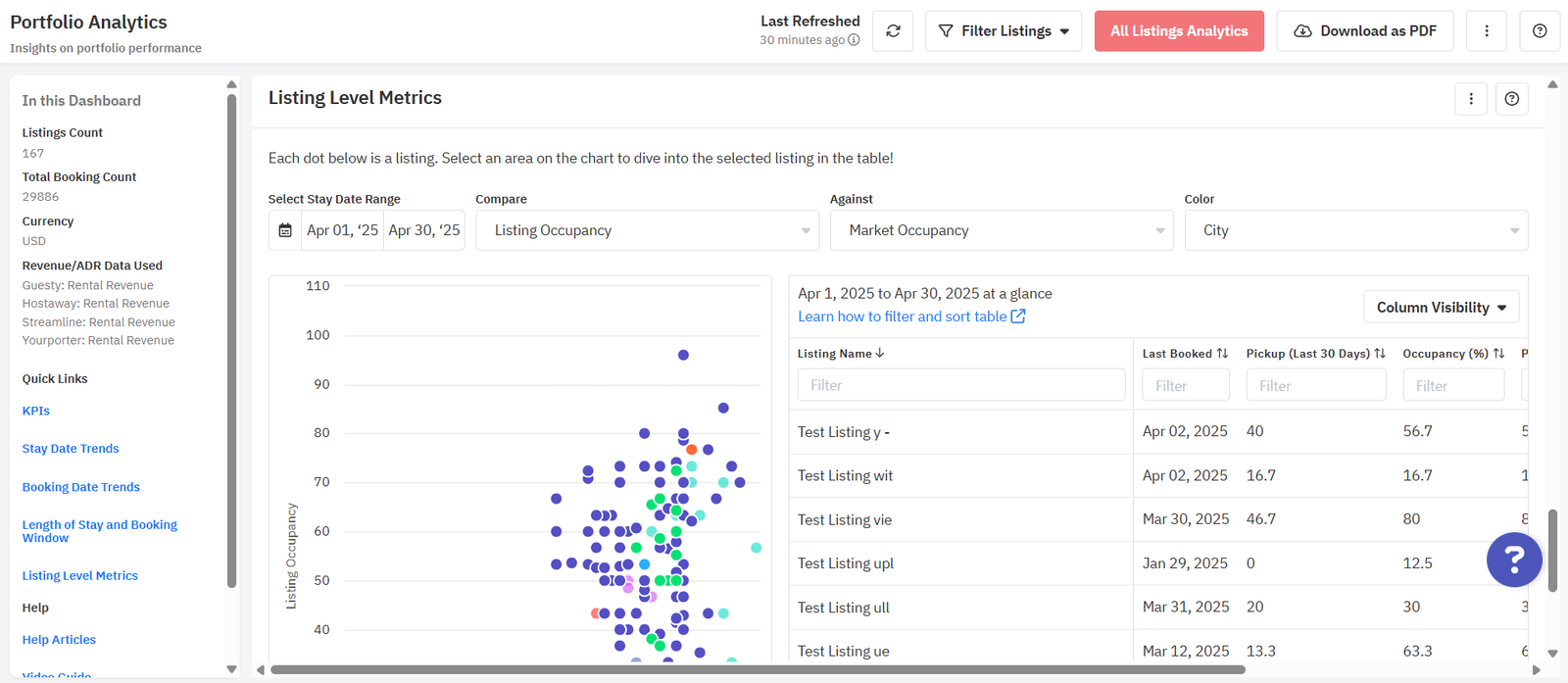Click the 56.7 occupancy cell
The width and height of the screenshot is (1568, 683).
[x=1417, y=431]
